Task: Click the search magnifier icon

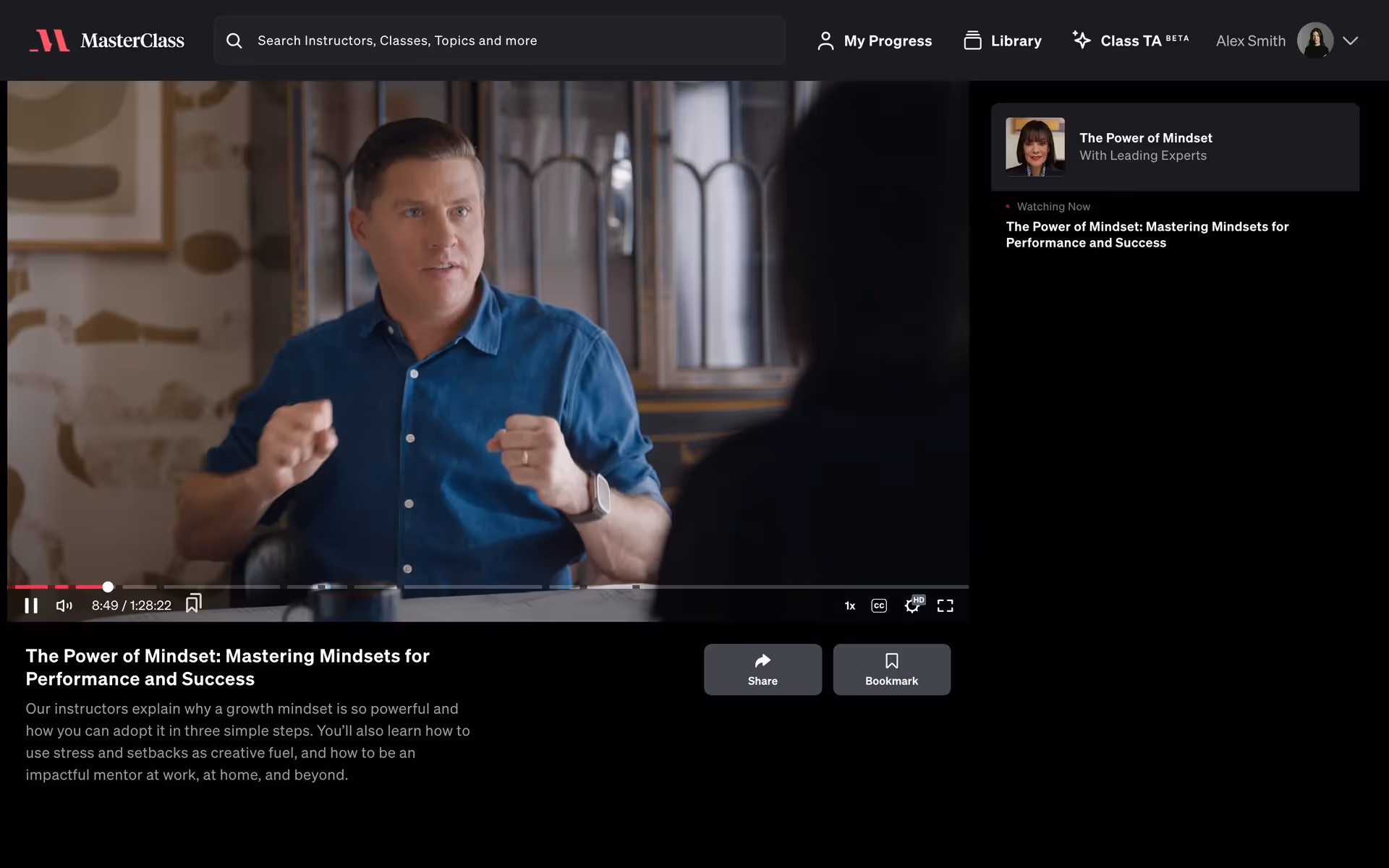Action: click(x=234, y=41)
